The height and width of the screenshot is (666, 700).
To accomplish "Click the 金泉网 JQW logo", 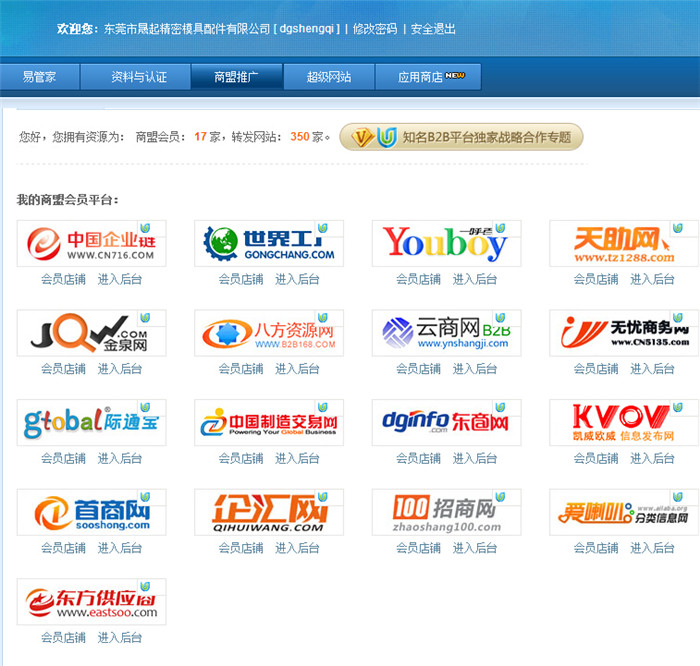I will (92, 333).
